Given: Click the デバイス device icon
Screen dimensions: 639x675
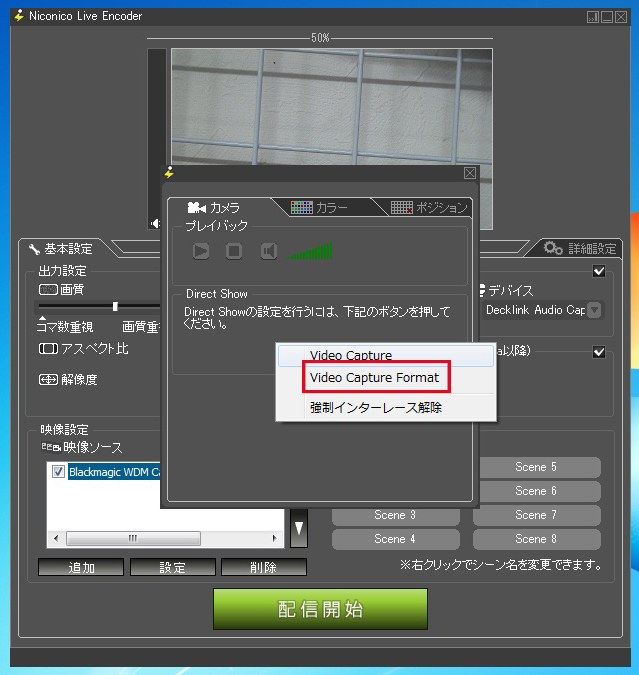Looking at the screenshot, I should [483, 291].
